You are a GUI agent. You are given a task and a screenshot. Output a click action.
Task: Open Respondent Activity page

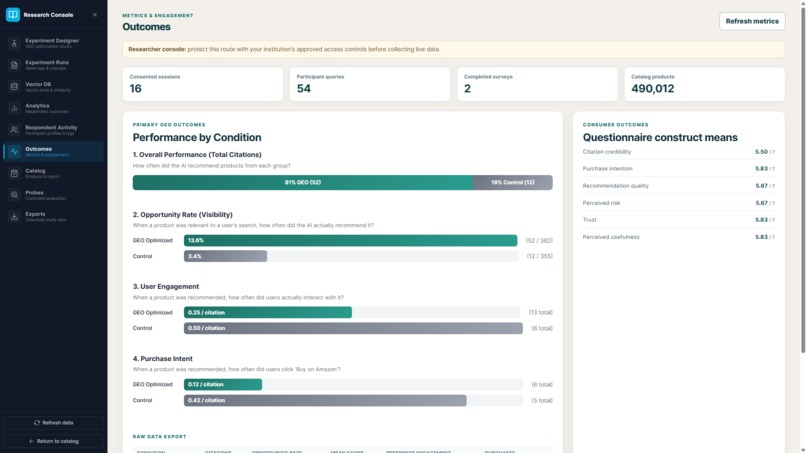53,130
